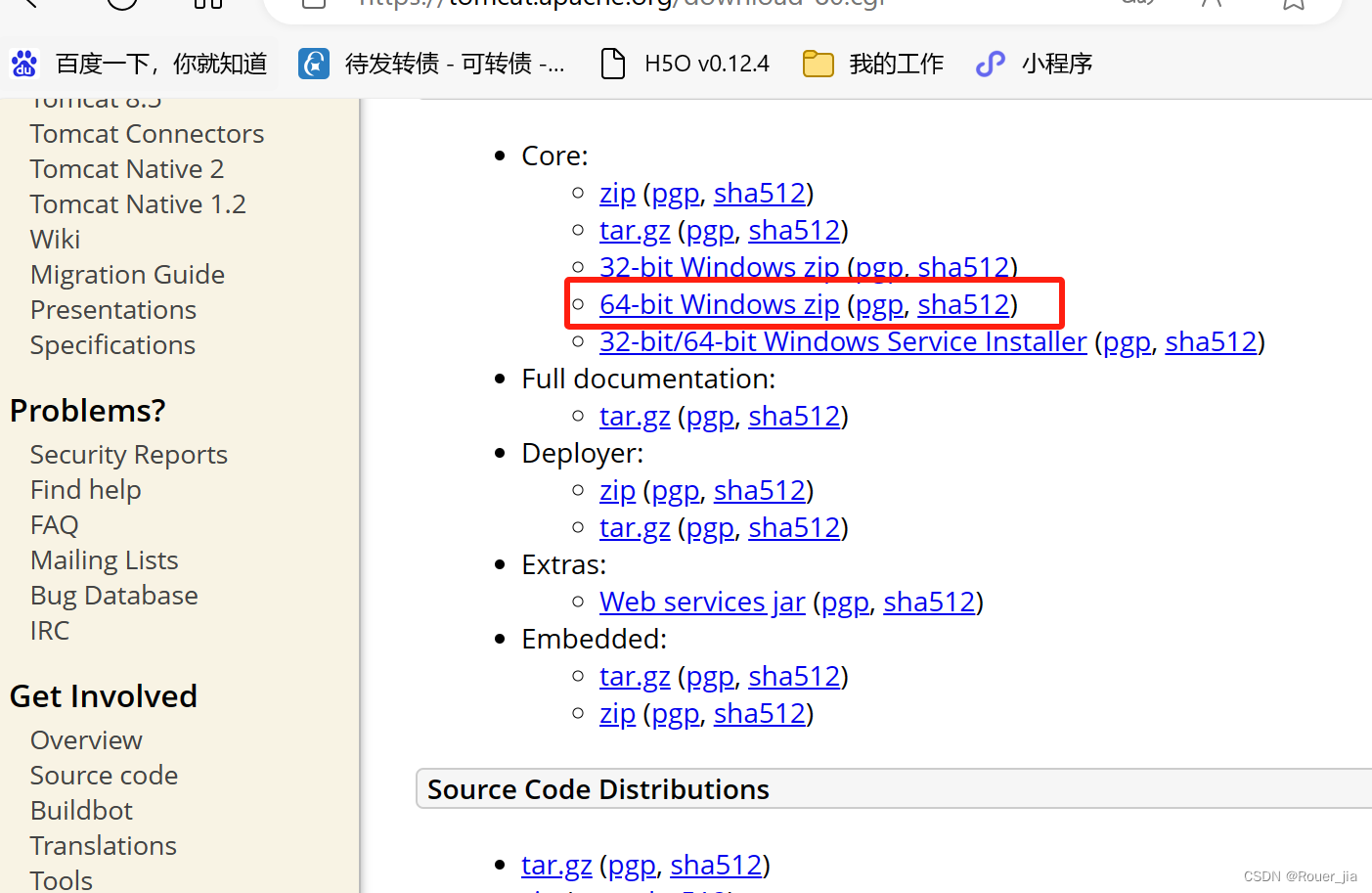Download the source code tar.gz

[x=556, y=866]
